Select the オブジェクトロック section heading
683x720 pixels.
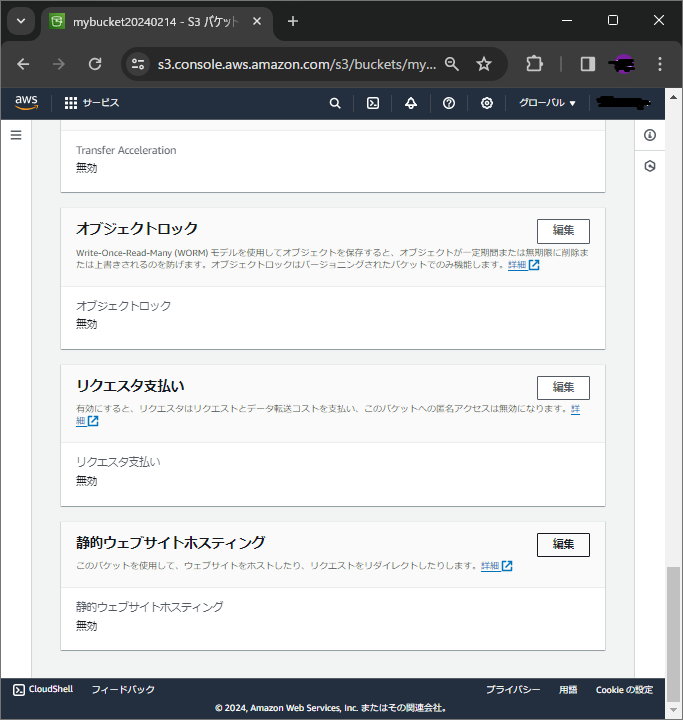(x=137, y=228)
